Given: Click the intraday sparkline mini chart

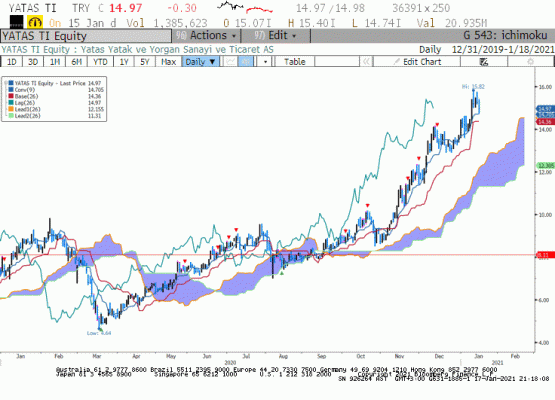Looking at the screenshot, I should click(245, 8).
